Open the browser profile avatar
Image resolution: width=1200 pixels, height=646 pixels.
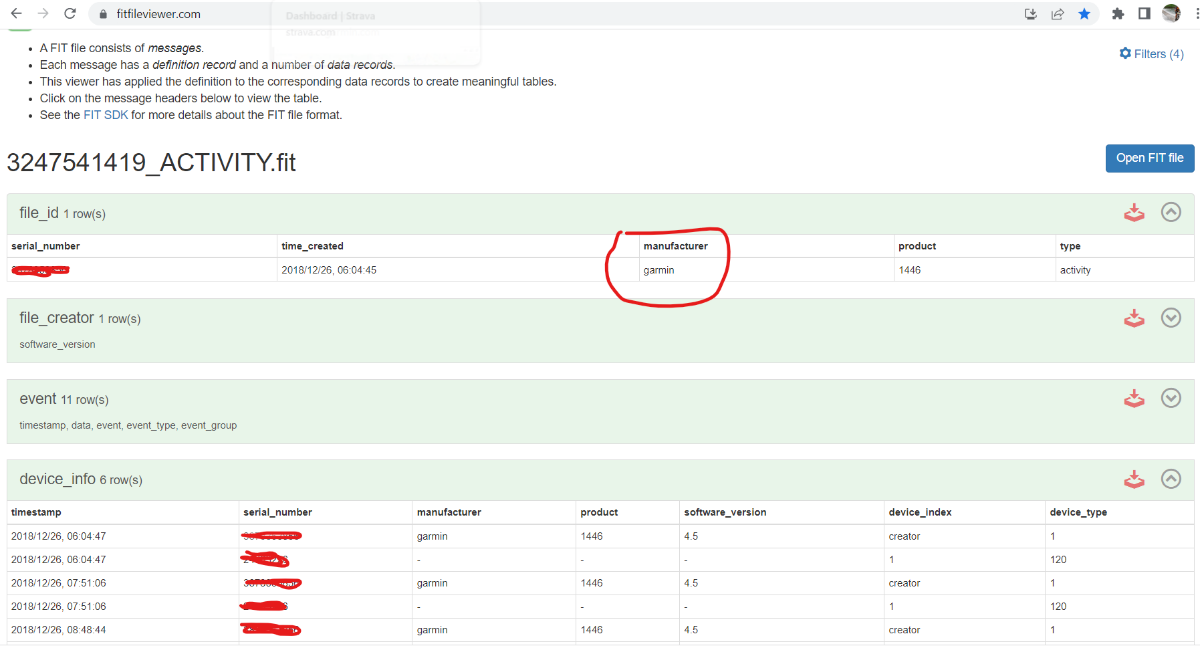coord(1171,14)
